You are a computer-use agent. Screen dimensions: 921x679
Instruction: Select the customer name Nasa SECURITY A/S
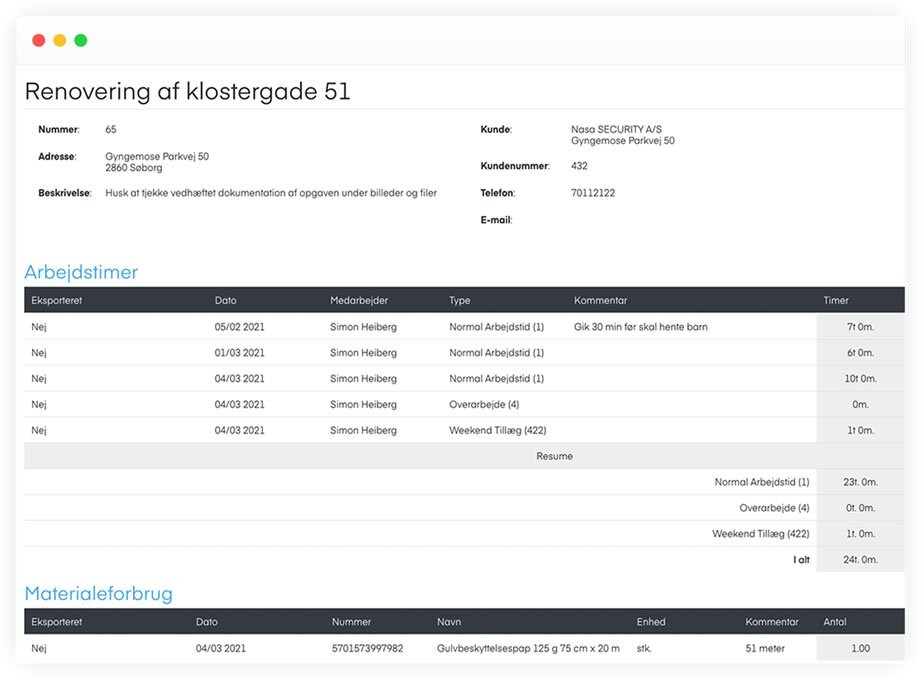[616, 130]
